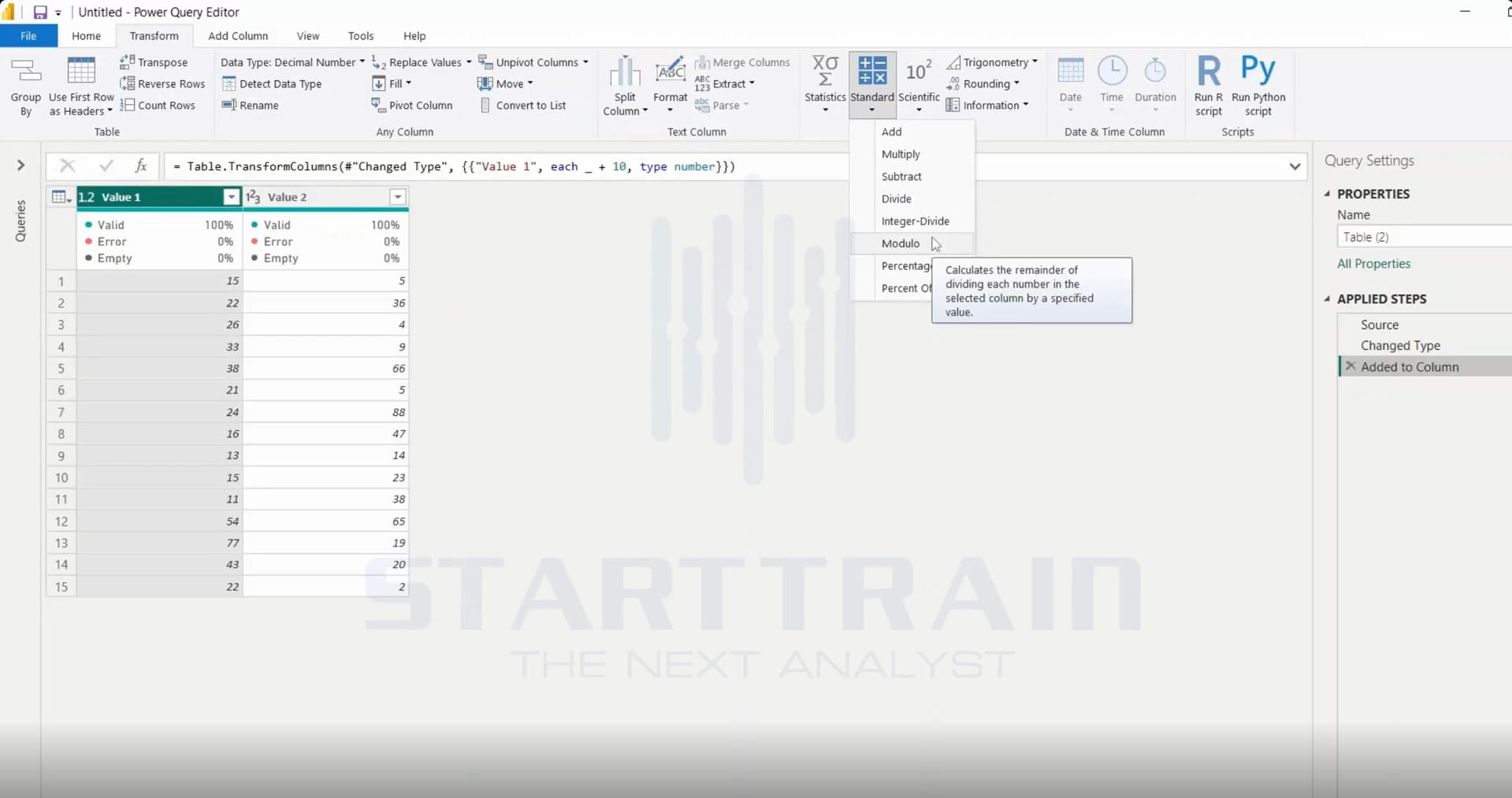Click the query Name input field
Viewport: 1512px width, 798px height.
coord(1425,236)
